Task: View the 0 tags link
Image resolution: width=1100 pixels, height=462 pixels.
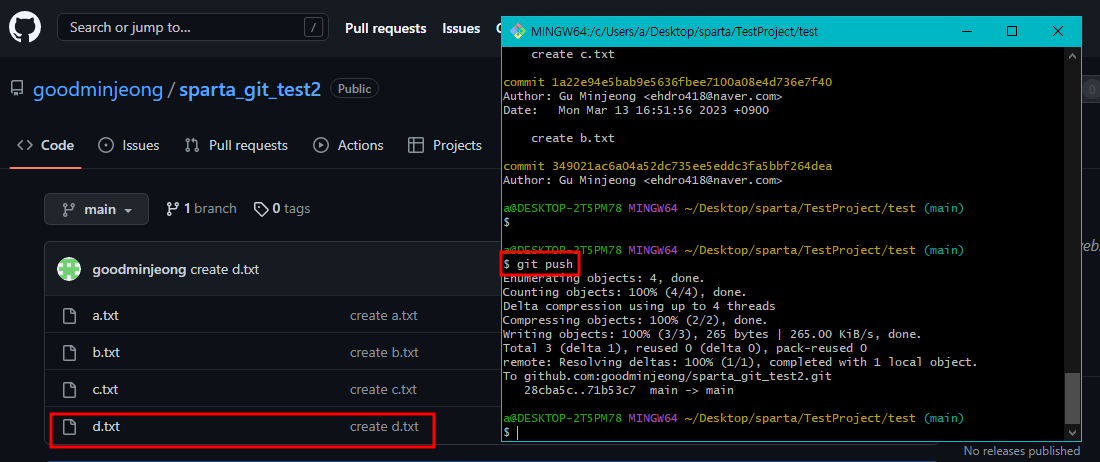Action: click(282, 209)
